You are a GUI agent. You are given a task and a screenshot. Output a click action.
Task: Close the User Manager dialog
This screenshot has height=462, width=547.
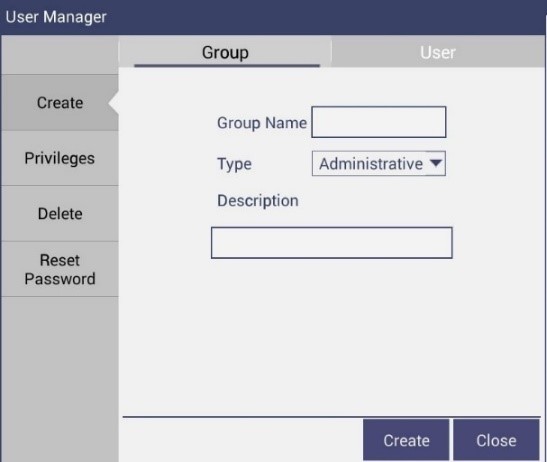pos(496,440)
